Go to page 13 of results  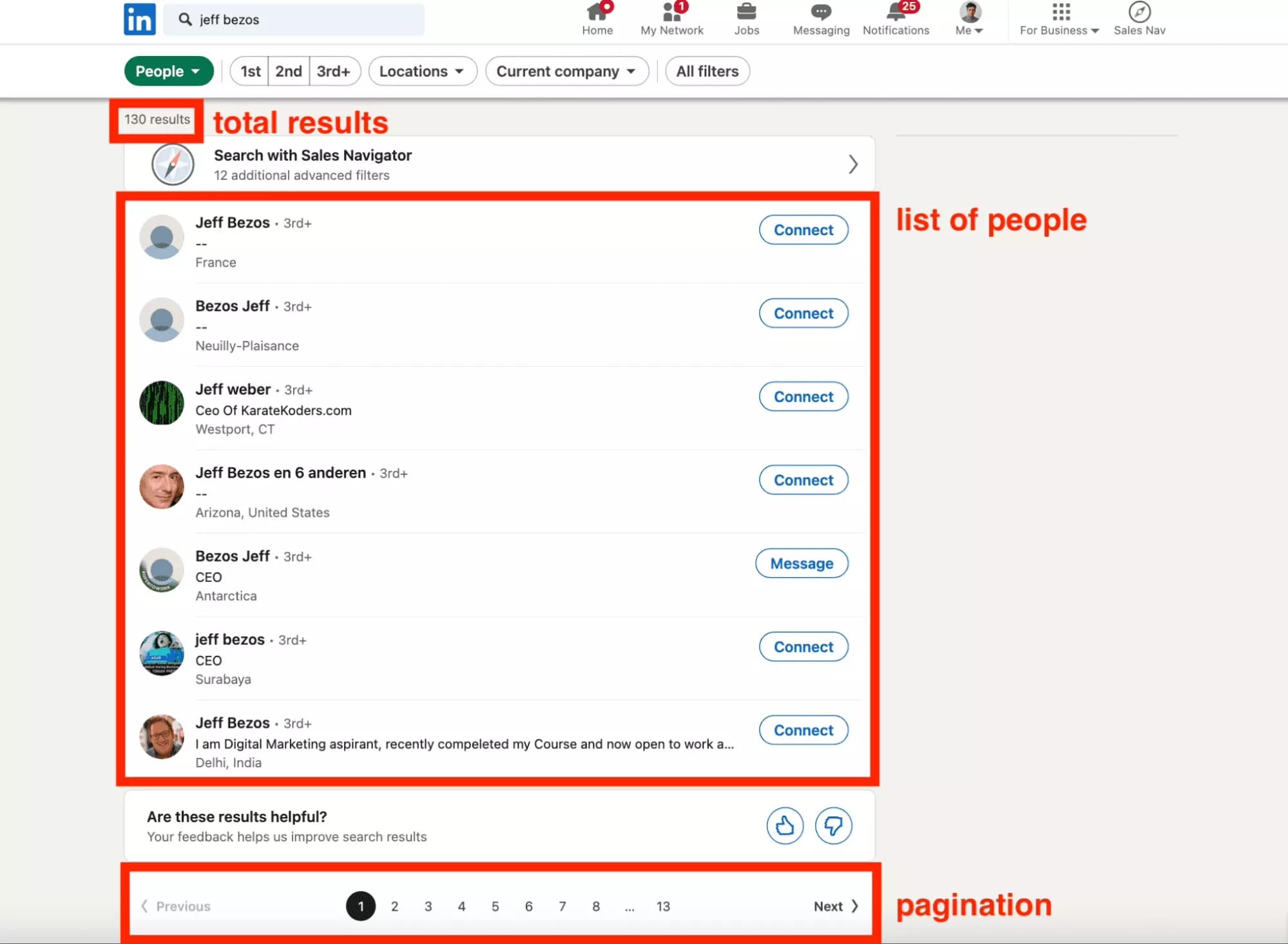[x=663, y=906]
